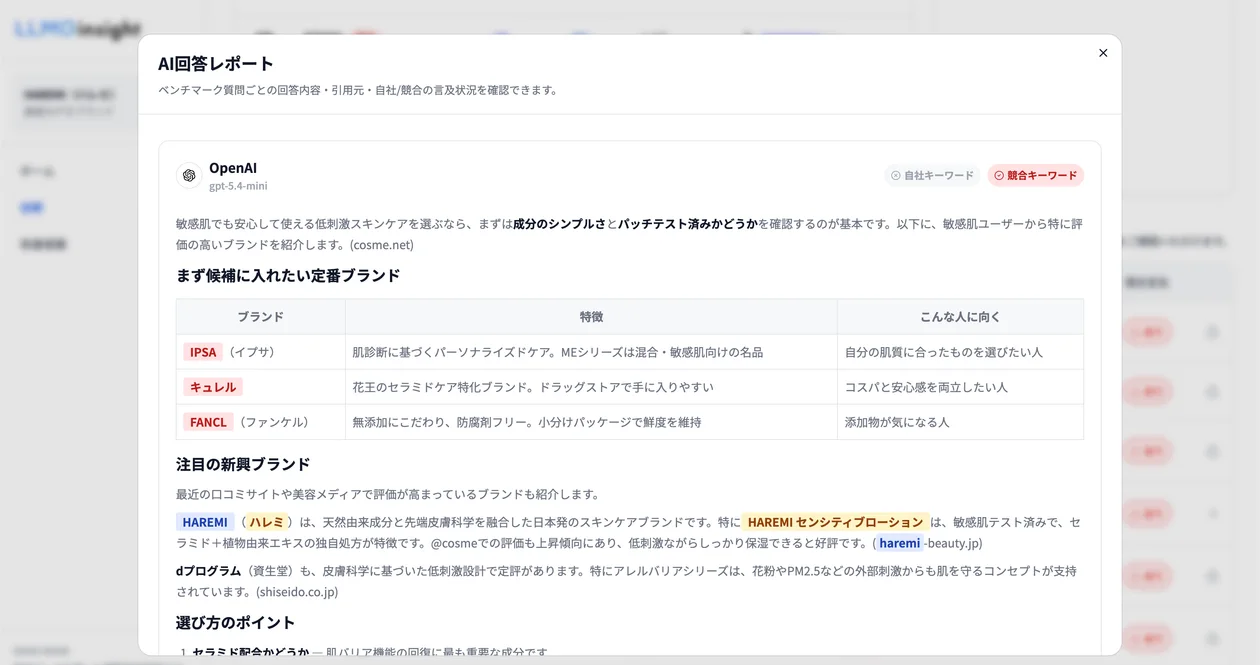
Task: Click the パッチテスト済みかどうか bold phrase
Action: 688,224
